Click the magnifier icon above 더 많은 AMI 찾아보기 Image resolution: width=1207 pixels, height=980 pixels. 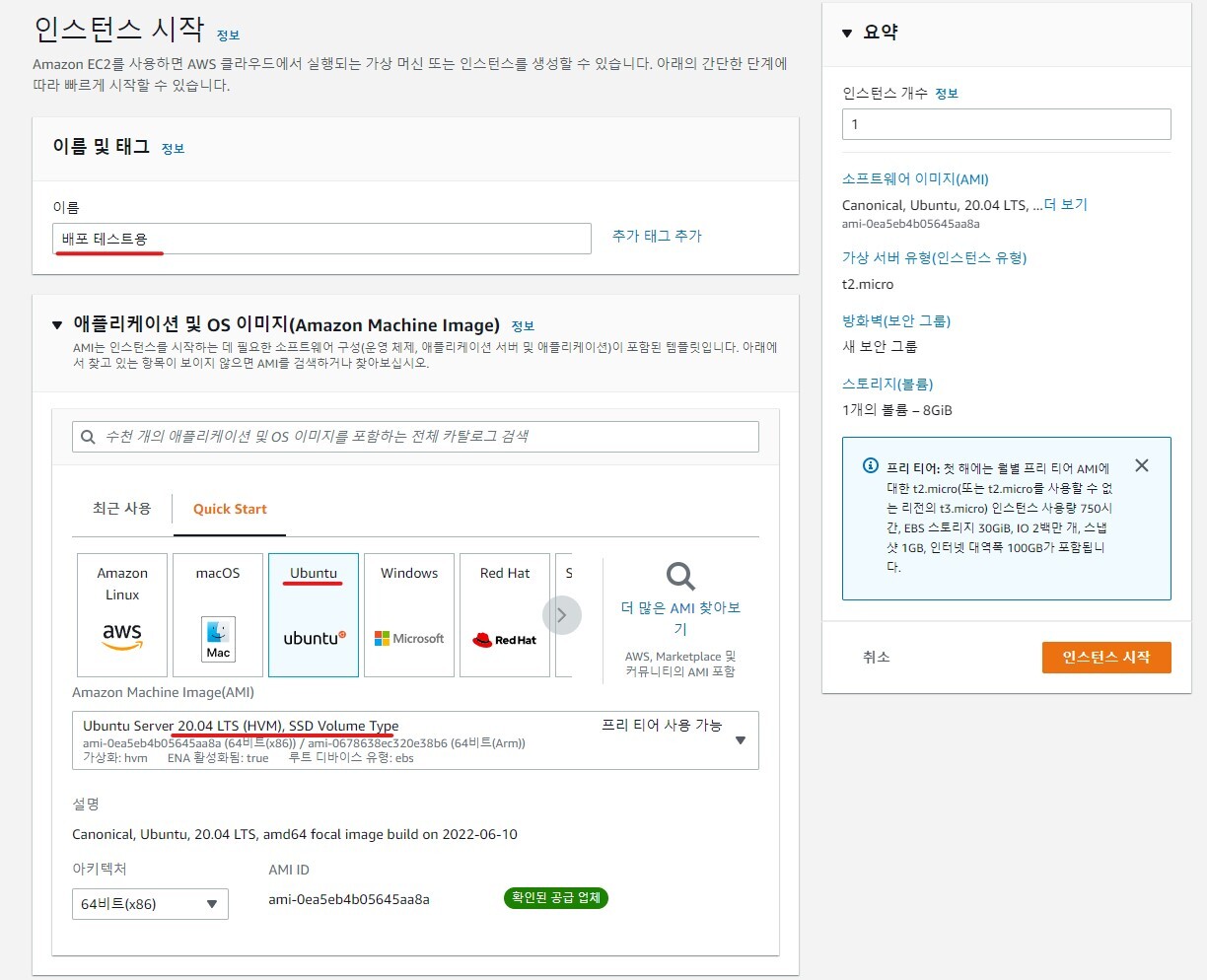click(x=680, y=576)
